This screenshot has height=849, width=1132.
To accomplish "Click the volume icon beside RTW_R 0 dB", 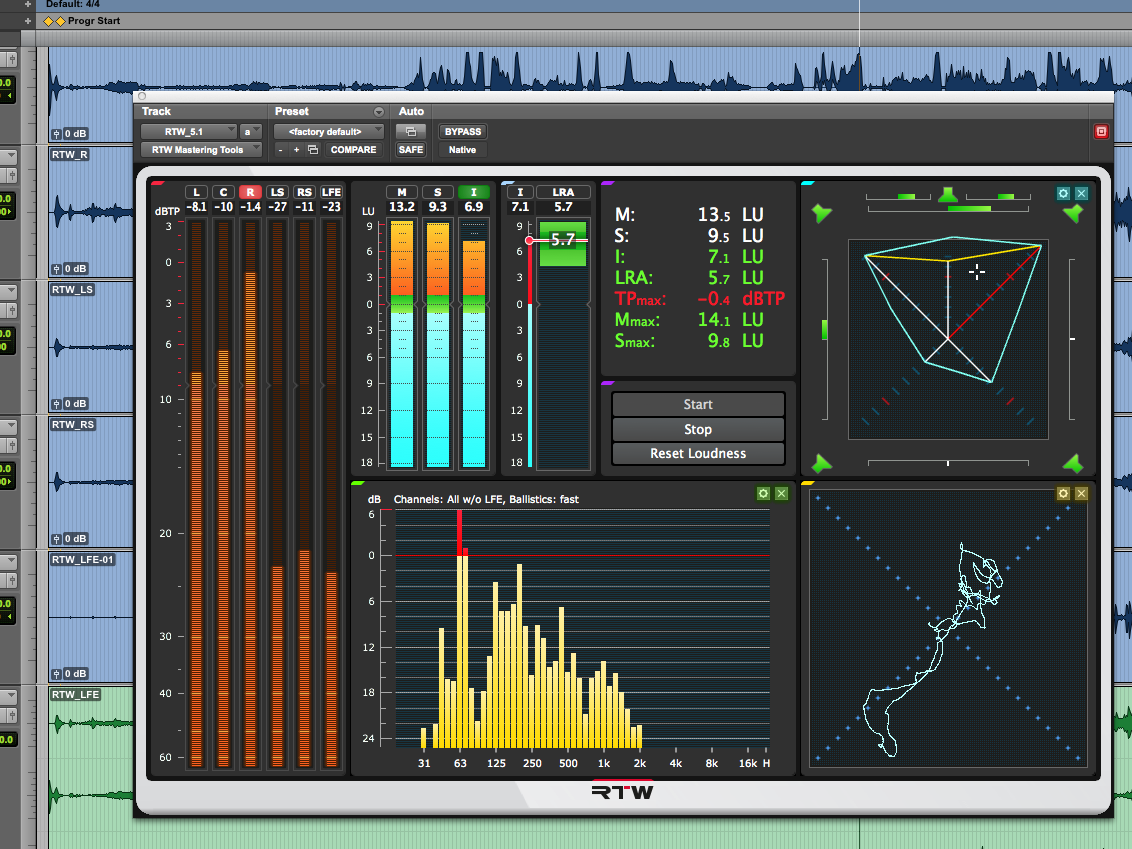I will pyautogui.click(x=56, y=269).
